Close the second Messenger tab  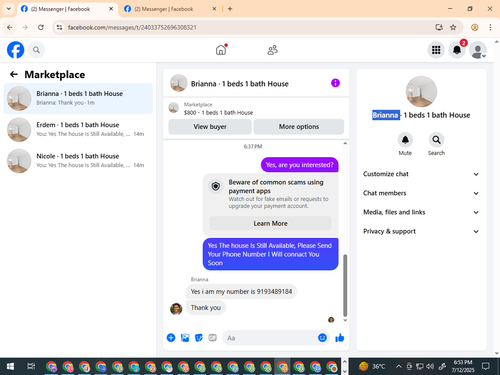(214, 9)
